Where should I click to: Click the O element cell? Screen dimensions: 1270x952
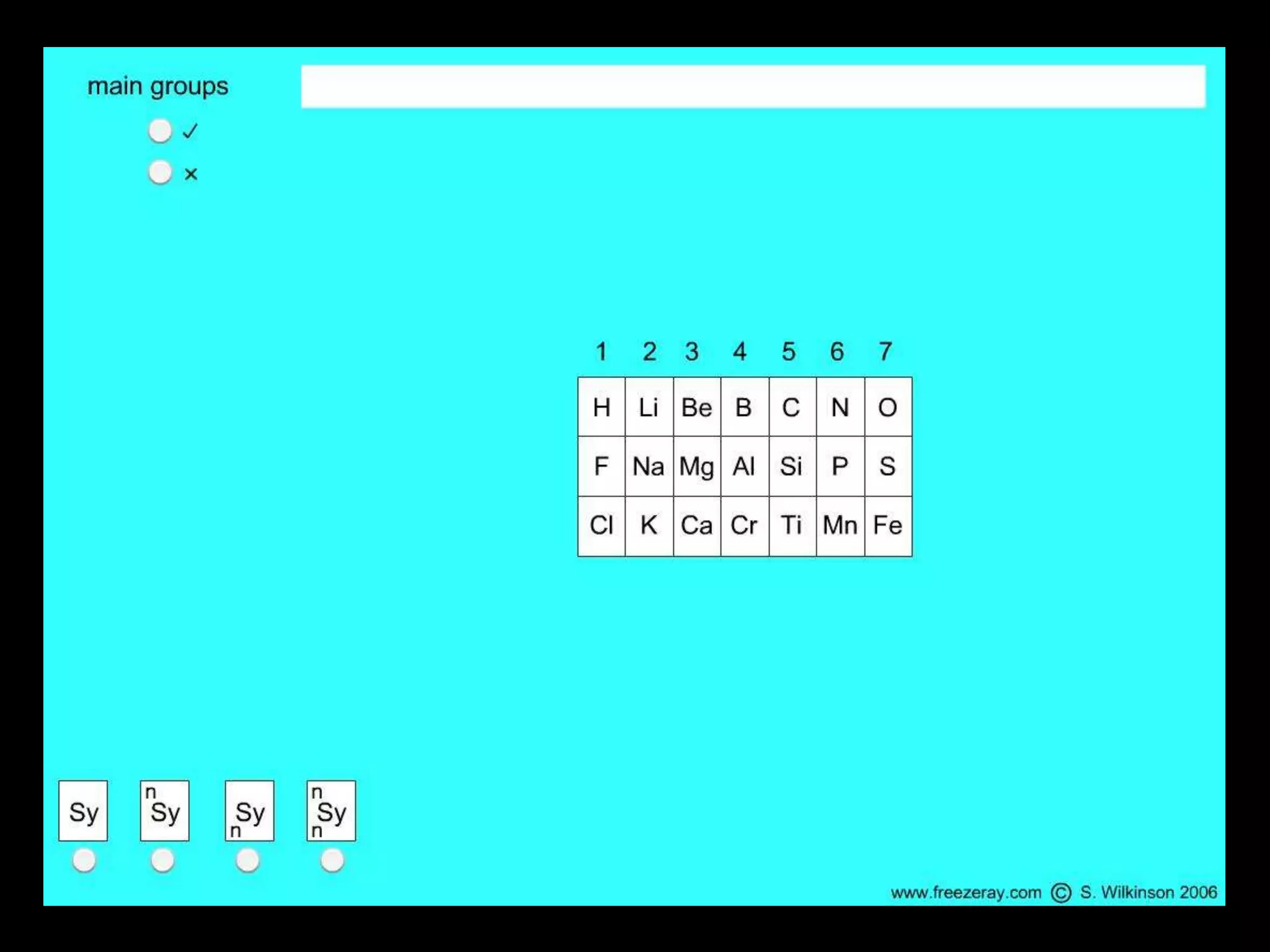[x=887, y=407]
